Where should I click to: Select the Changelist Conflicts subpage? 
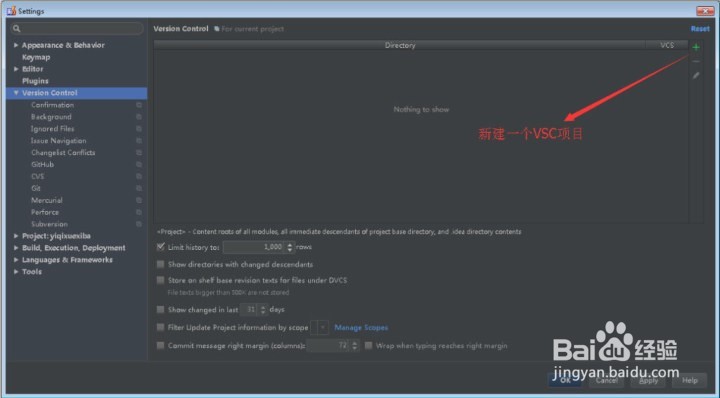(63, 153)
